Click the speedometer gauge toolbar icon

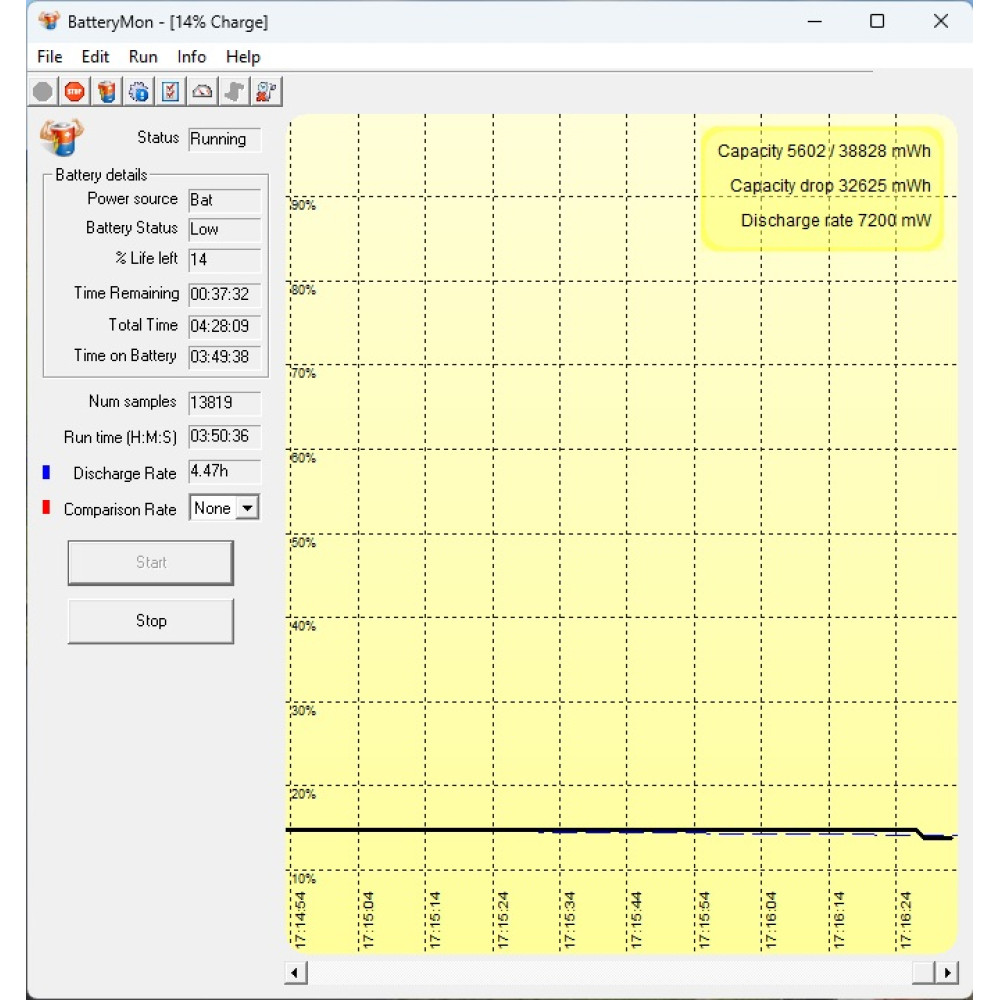(203, 92)
